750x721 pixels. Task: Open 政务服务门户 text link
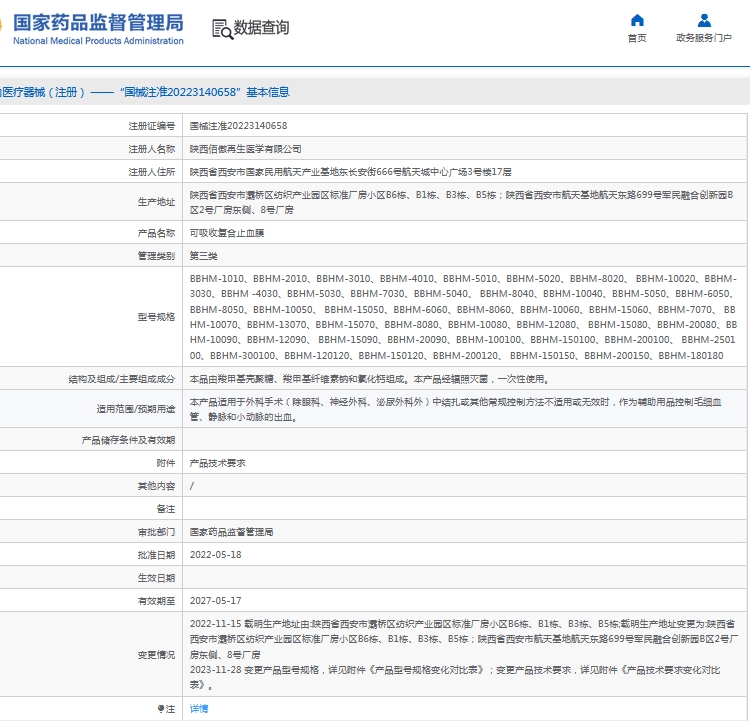point(704,38)
